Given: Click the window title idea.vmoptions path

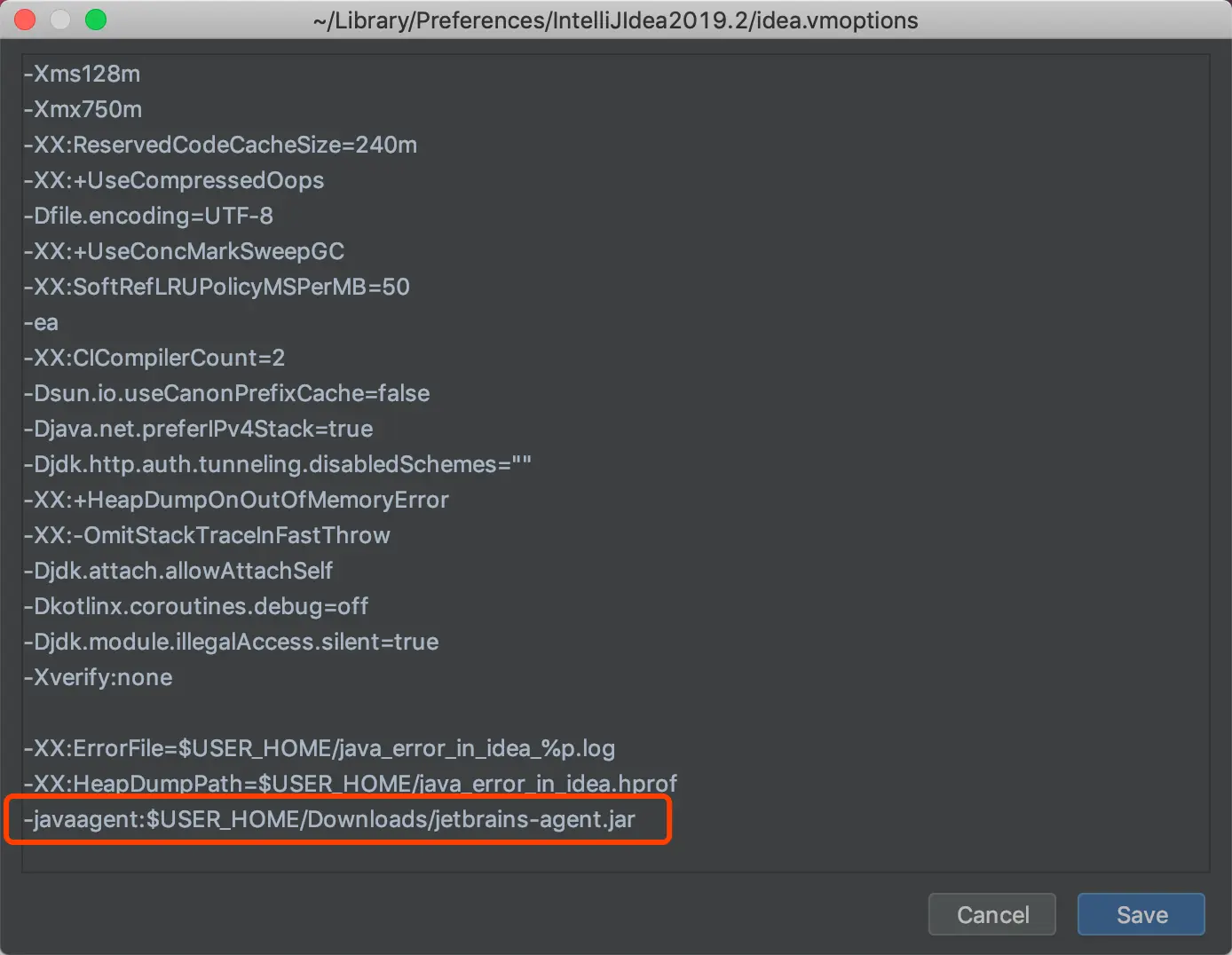Looking at the screenshot, I should coord(616,20).
